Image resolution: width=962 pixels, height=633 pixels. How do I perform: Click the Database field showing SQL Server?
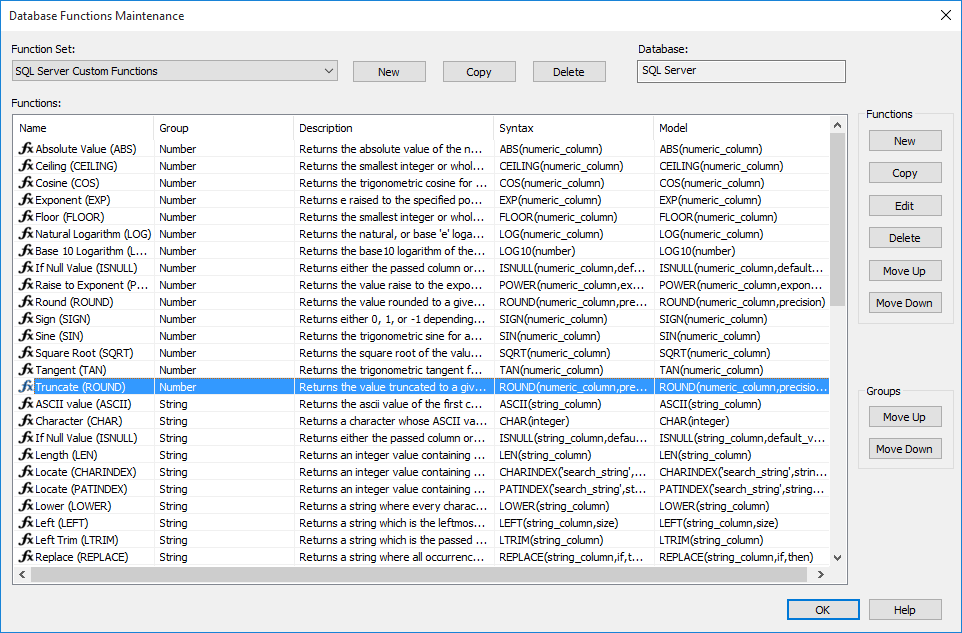pos(741,71)
